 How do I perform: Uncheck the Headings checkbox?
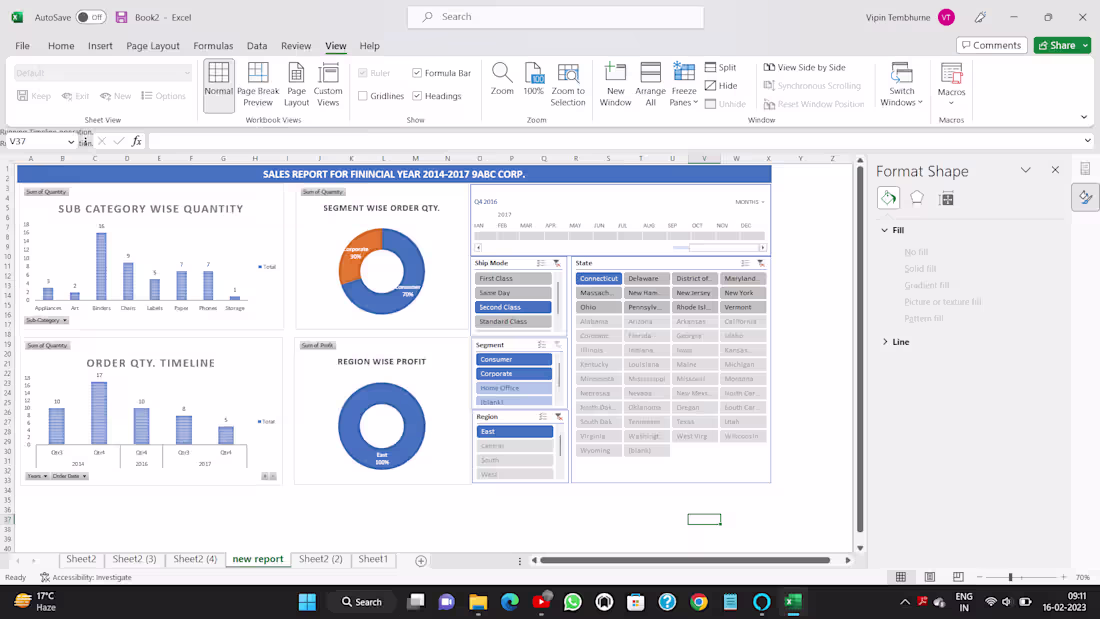pos(417,95)
